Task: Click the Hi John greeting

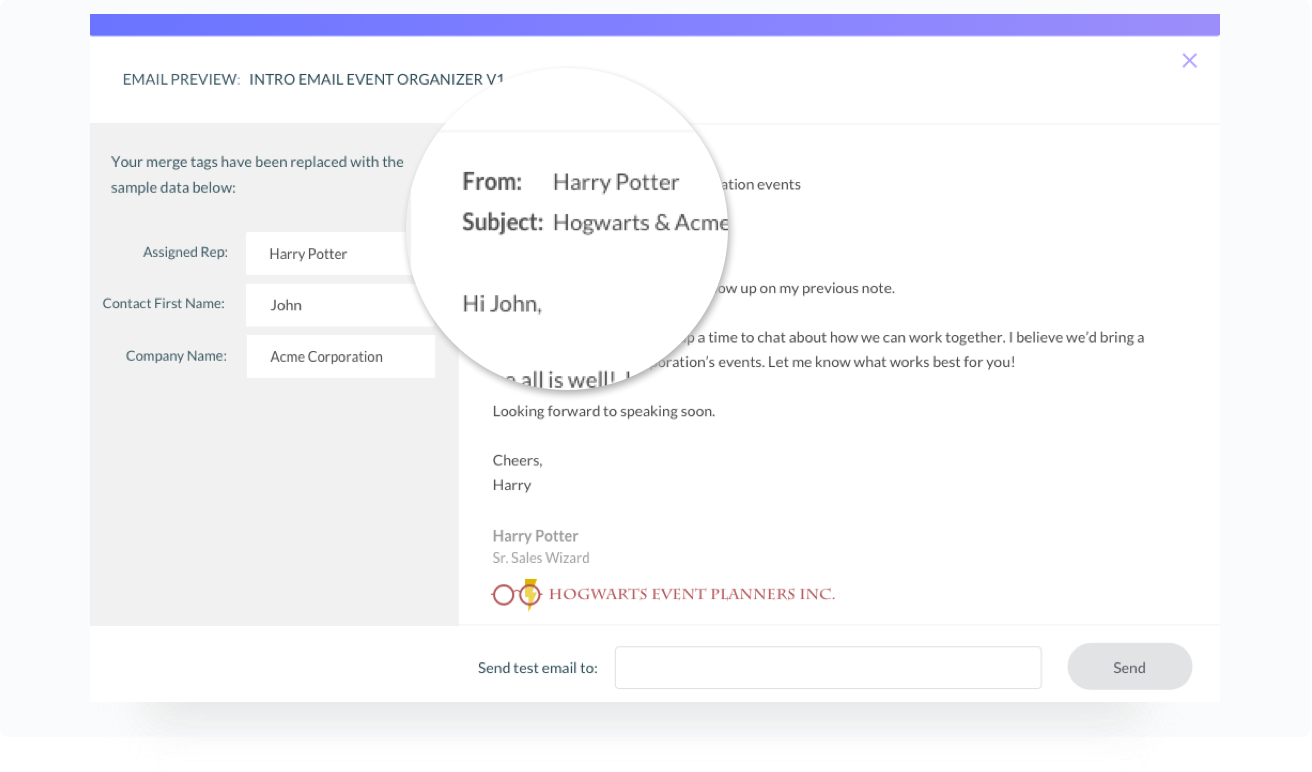Action: (x=502, y=304)
